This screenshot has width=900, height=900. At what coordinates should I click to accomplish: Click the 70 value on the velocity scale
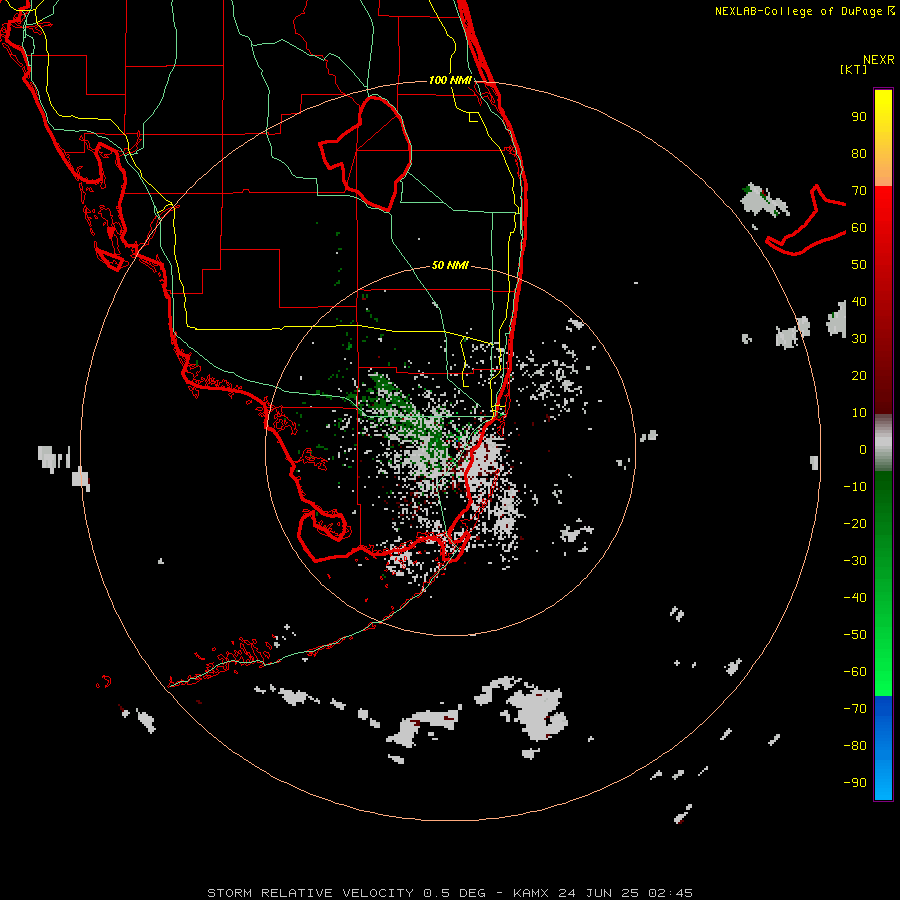click(x=859, y=191)
